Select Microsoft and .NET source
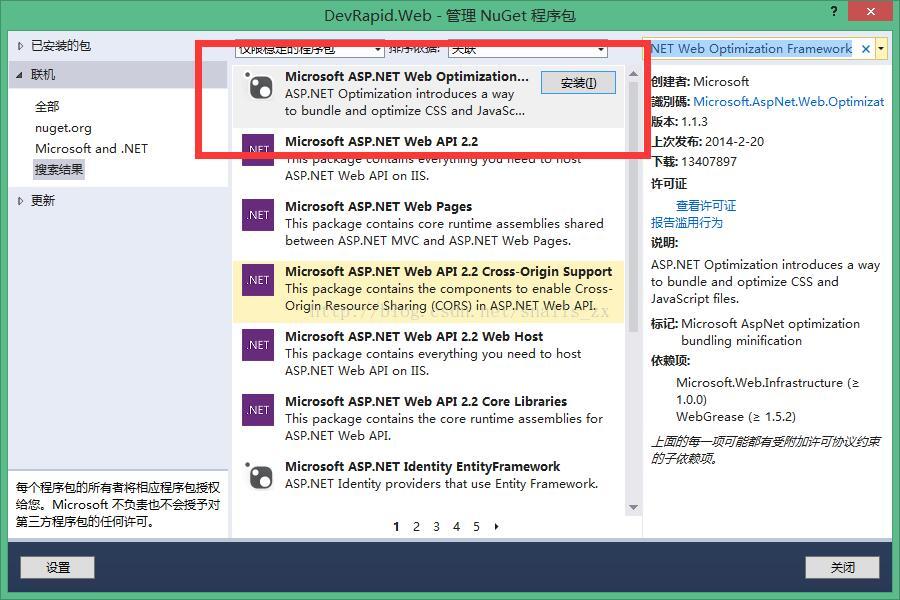The width and height of the screenshot is (900, 600). (x=91, y=149)
